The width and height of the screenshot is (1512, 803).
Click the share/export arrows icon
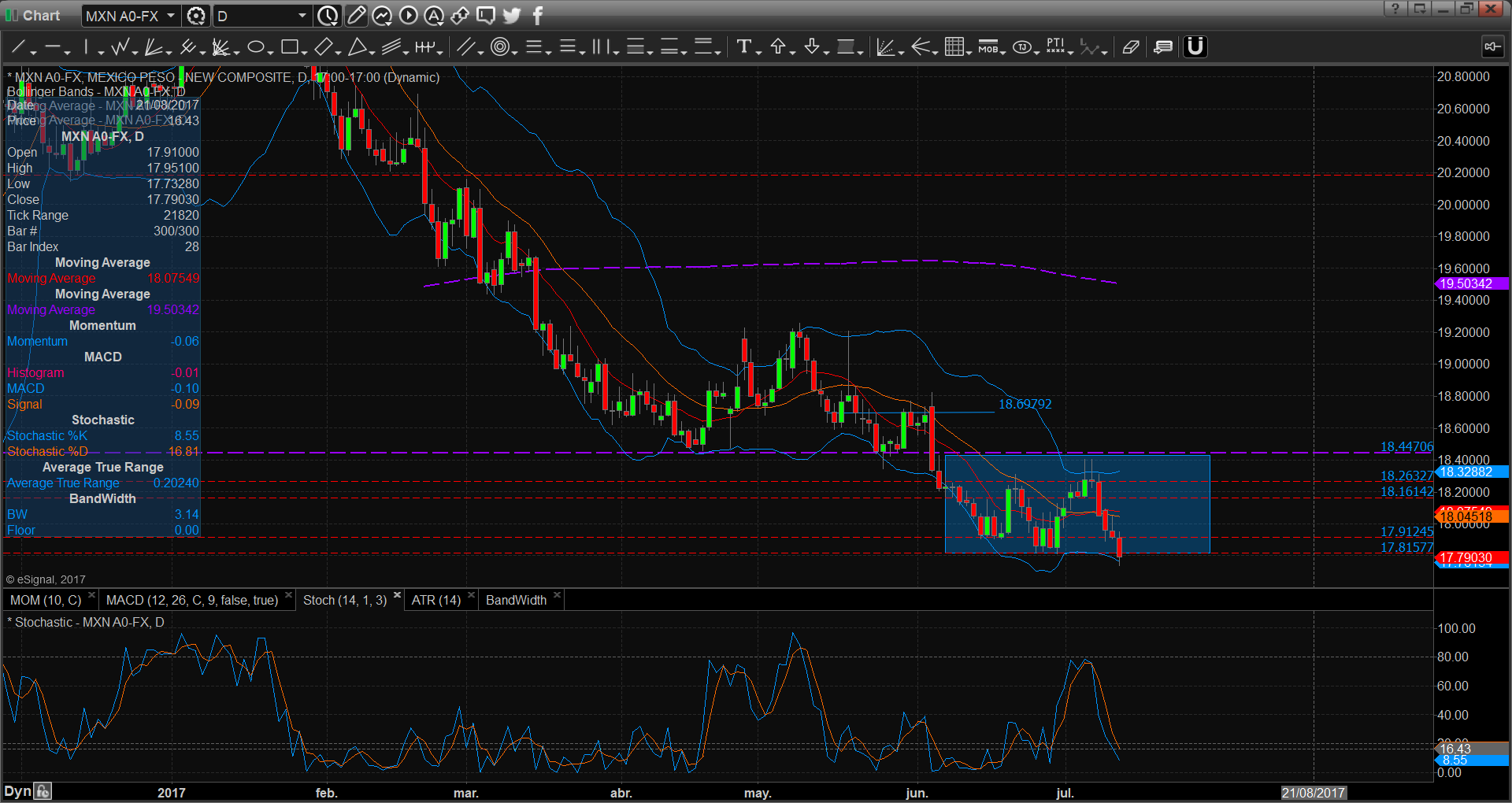[x=460, y=15]
